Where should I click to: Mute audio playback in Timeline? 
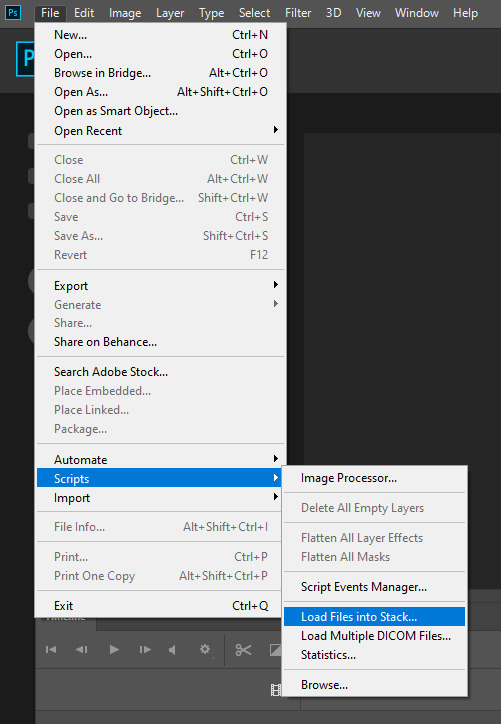[172, 650]
